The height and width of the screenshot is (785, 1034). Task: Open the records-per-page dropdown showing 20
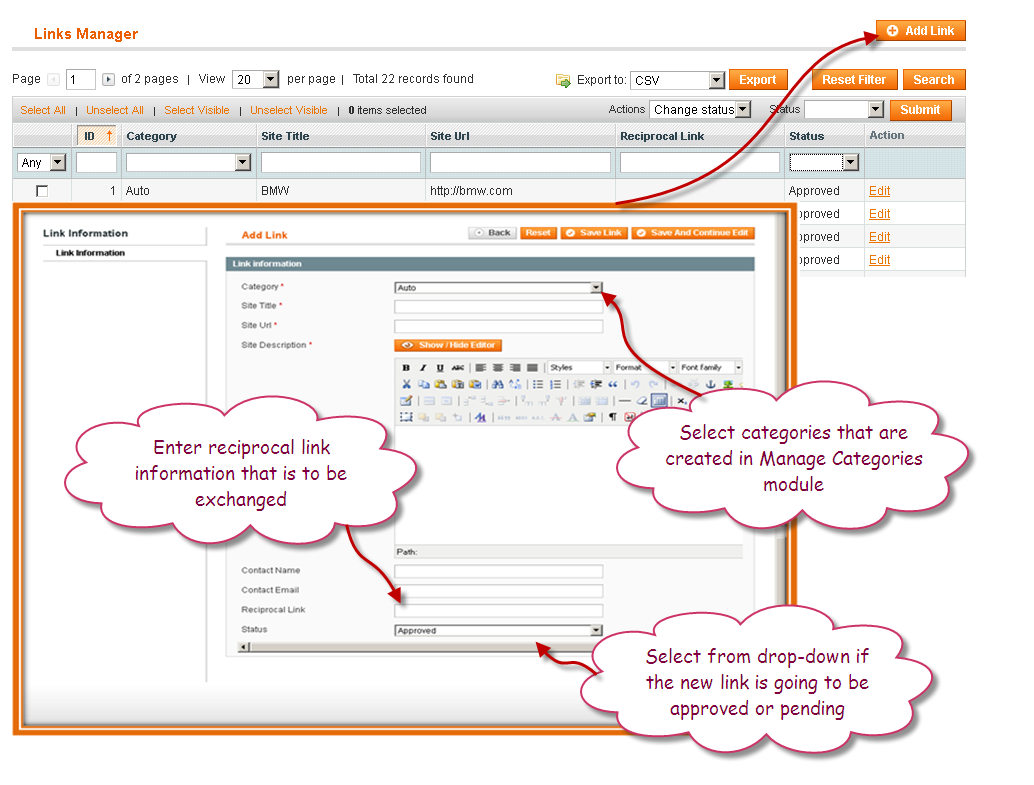click(255, 79)
